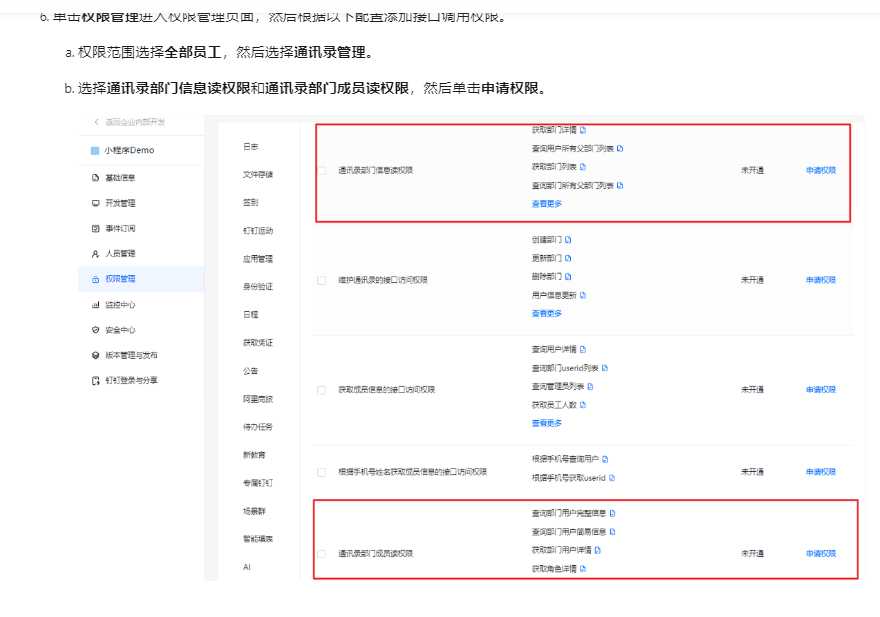Click the 基础信息 sidebar icon
Image resolution: width=880 pixels, height=617 pixels.
pos(95,178)
